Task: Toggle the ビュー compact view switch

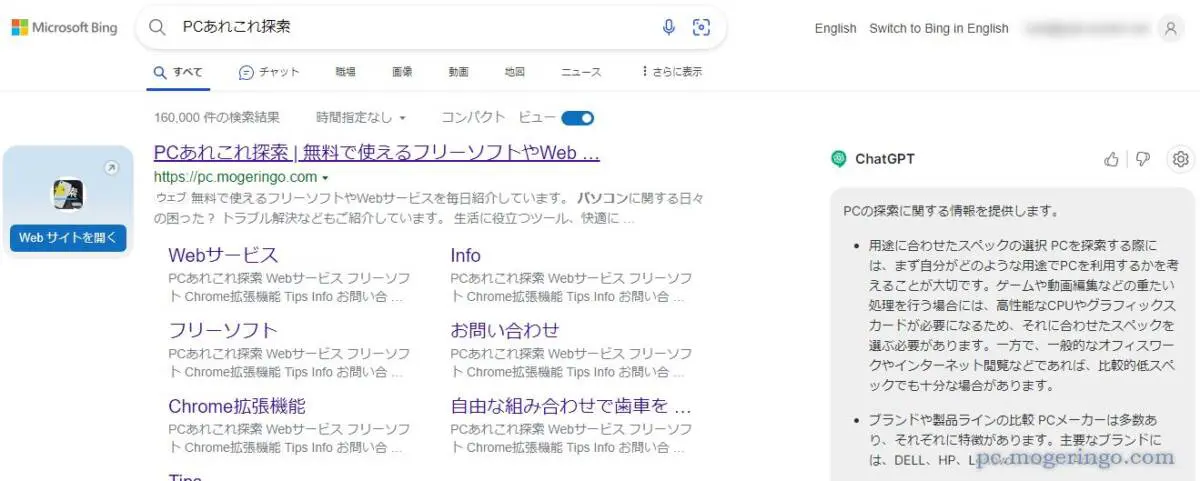Action: coord(578,118)
